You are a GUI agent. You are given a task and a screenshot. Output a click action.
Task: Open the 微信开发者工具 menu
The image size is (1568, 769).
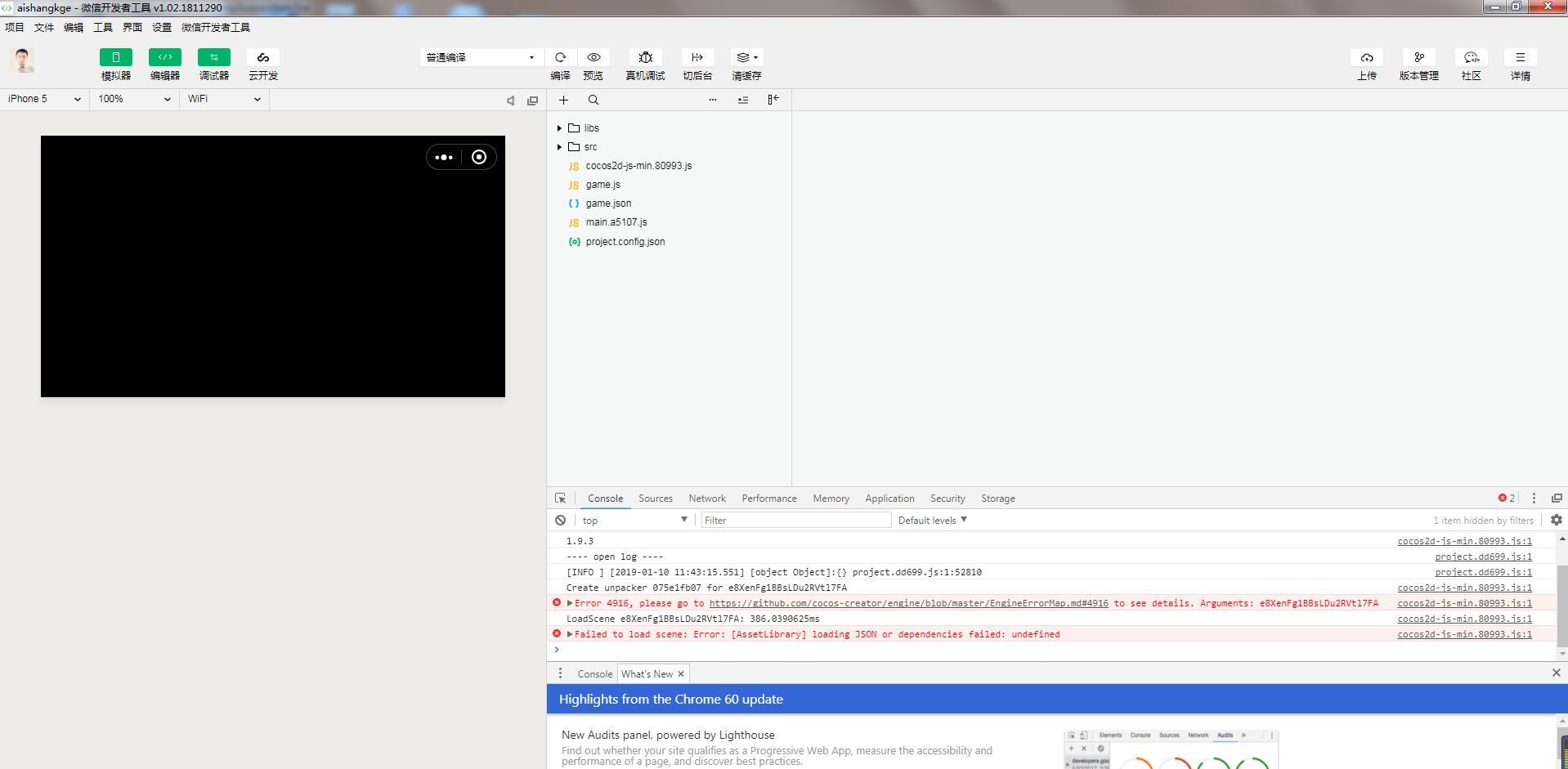tap(216, 27)
